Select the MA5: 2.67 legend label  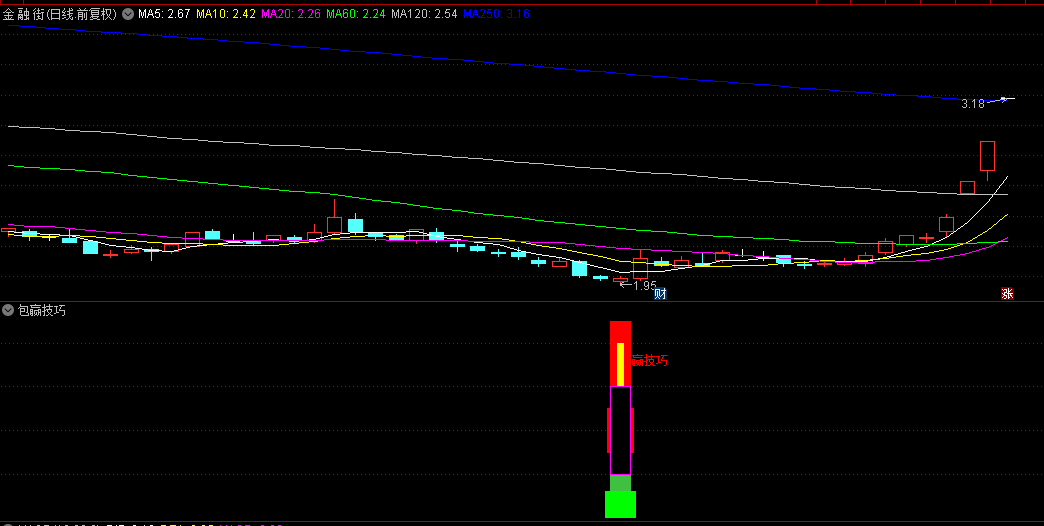[164, 14]
